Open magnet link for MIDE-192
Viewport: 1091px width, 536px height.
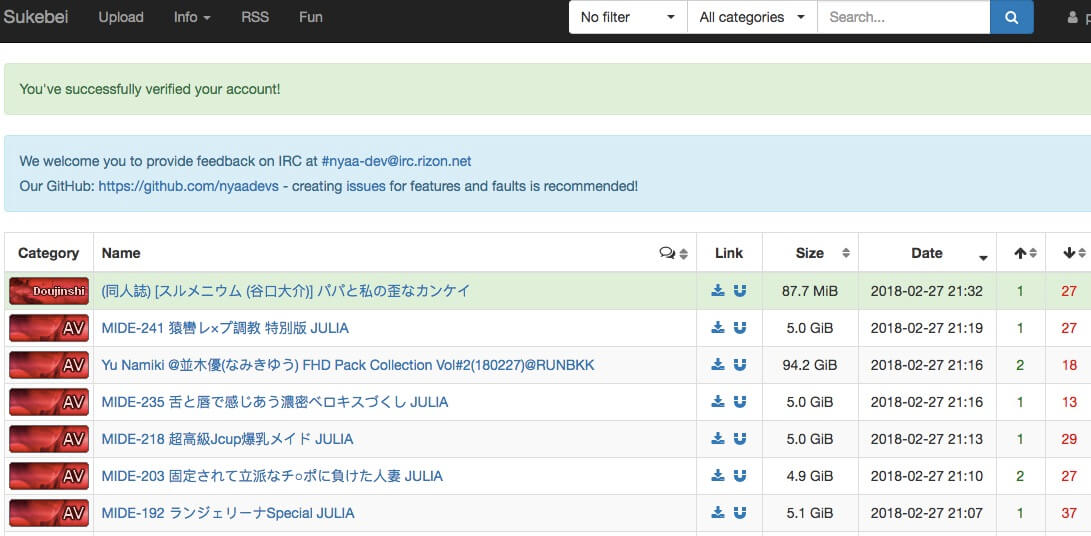click(740, 513)
